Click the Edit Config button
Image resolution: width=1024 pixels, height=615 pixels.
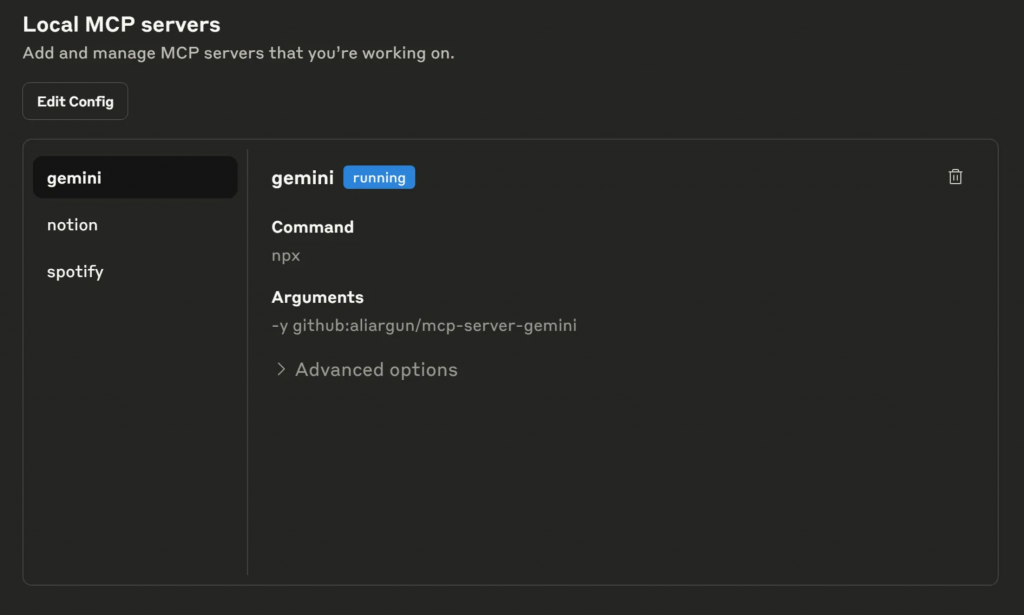(x=75, y=101)
